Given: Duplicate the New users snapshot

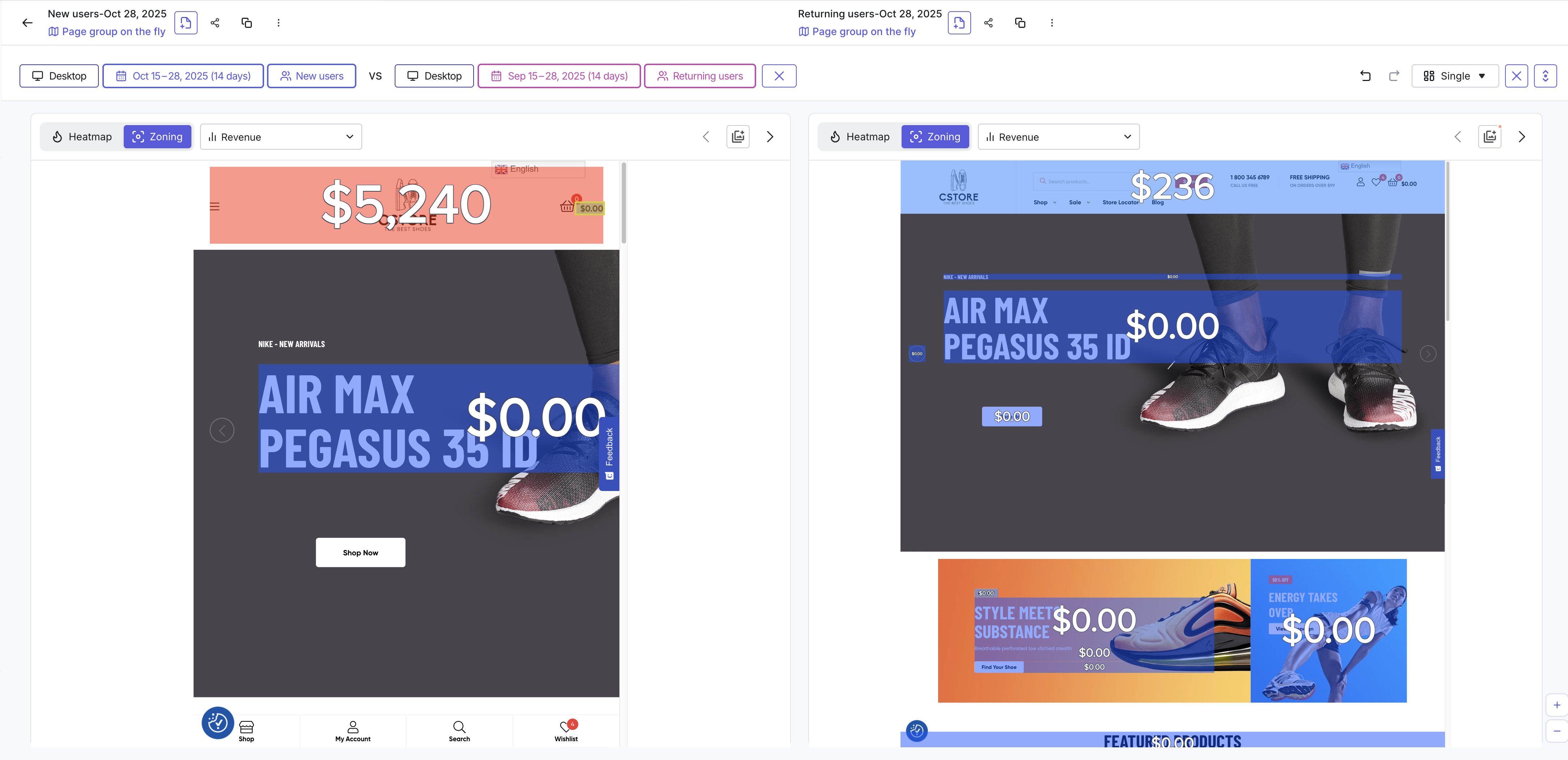Looking at the screenshot, I should (x=246, y=23).
